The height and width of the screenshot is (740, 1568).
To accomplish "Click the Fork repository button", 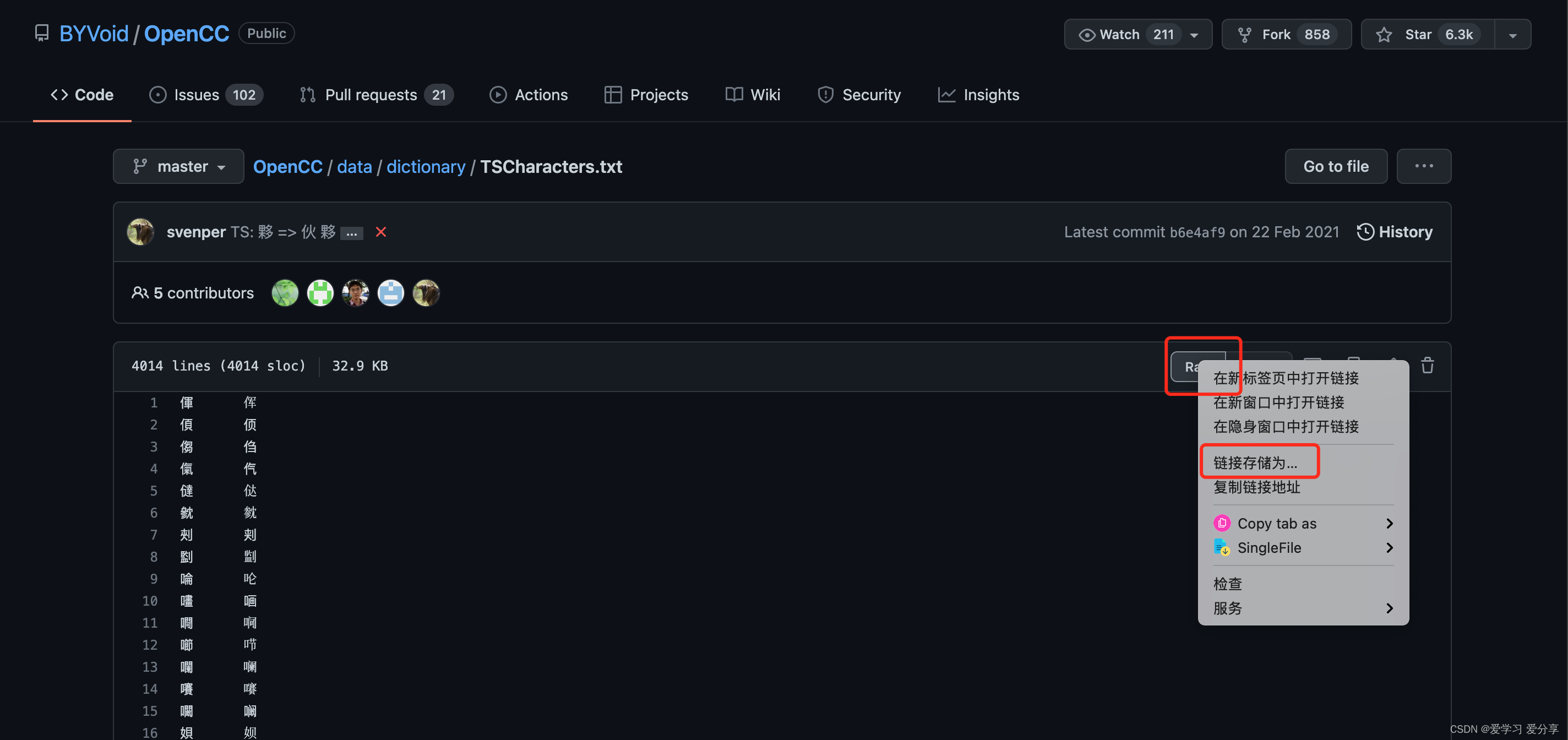I will 1286,35.
